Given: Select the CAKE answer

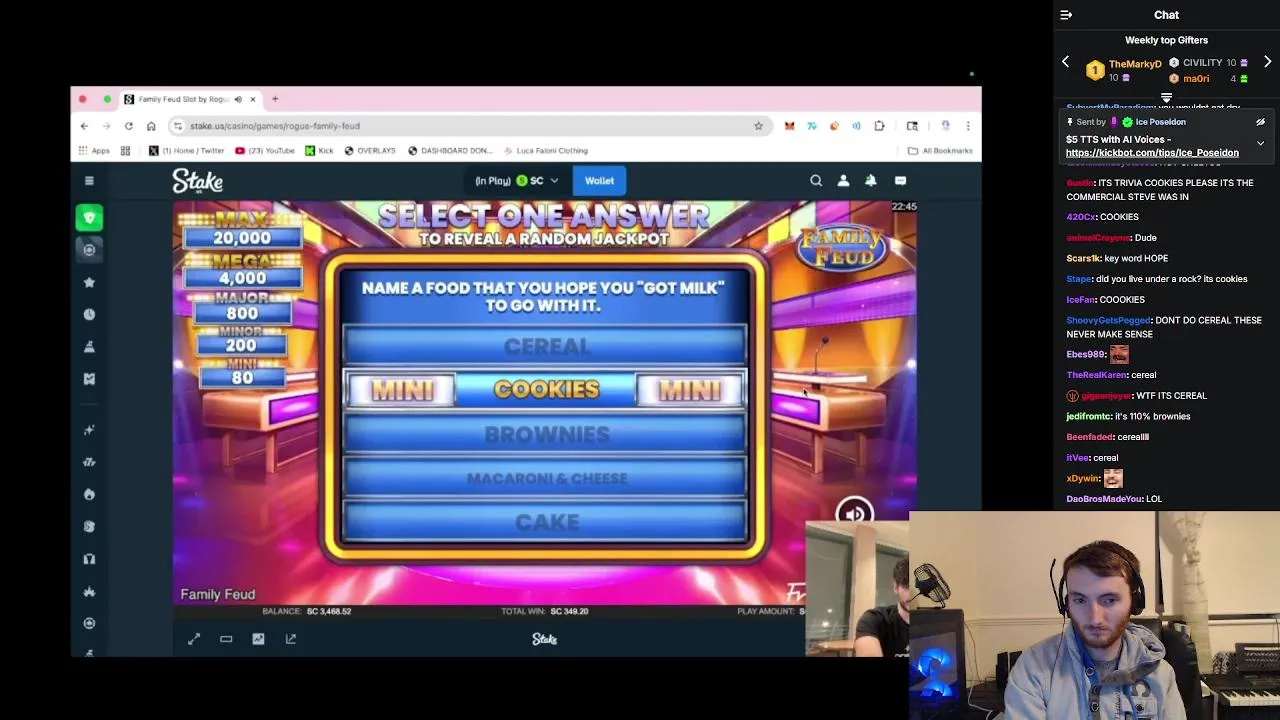Looking at the screenshot, I should point(546,522).
